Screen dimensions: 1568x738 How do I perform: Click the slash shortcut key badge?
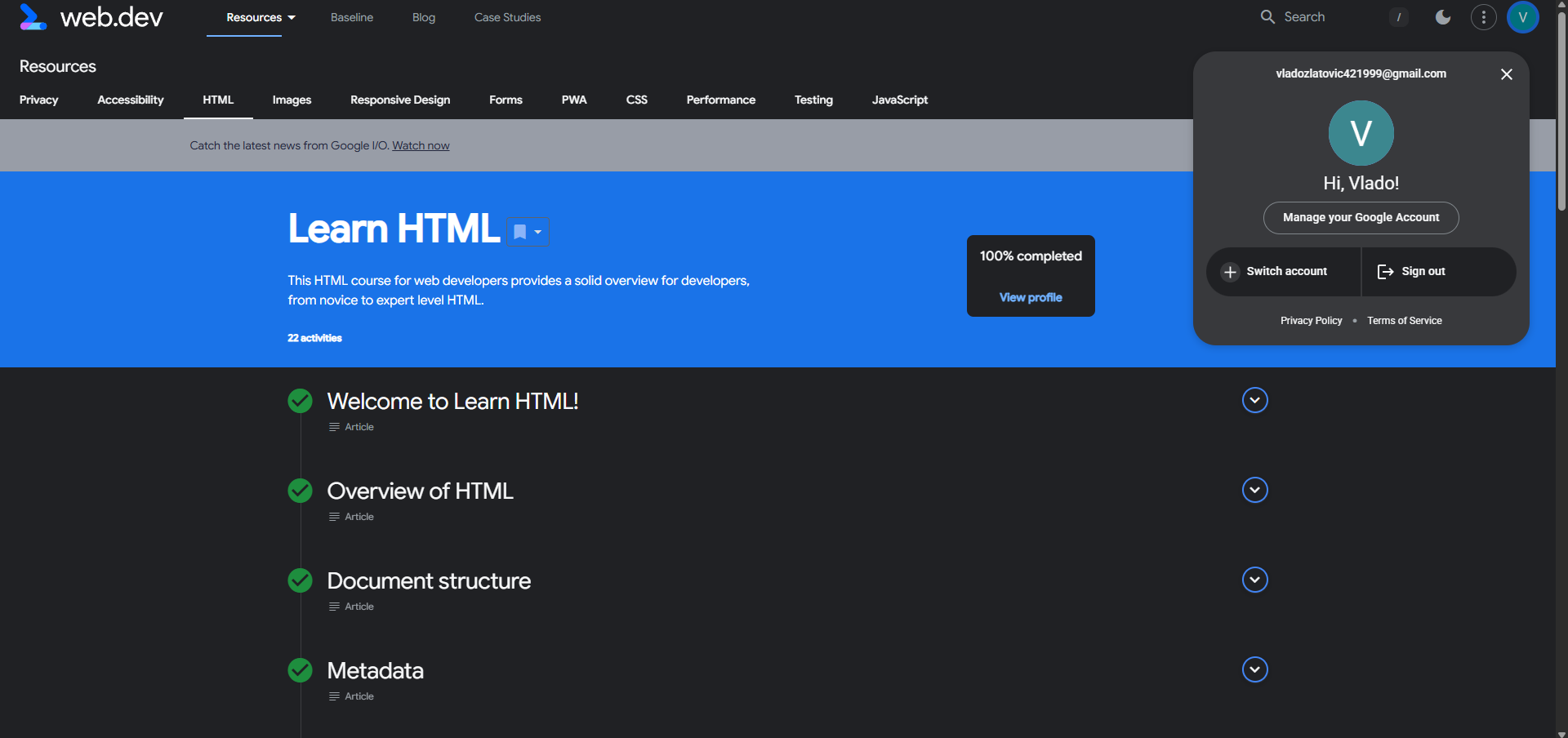tap(1398, 17)
